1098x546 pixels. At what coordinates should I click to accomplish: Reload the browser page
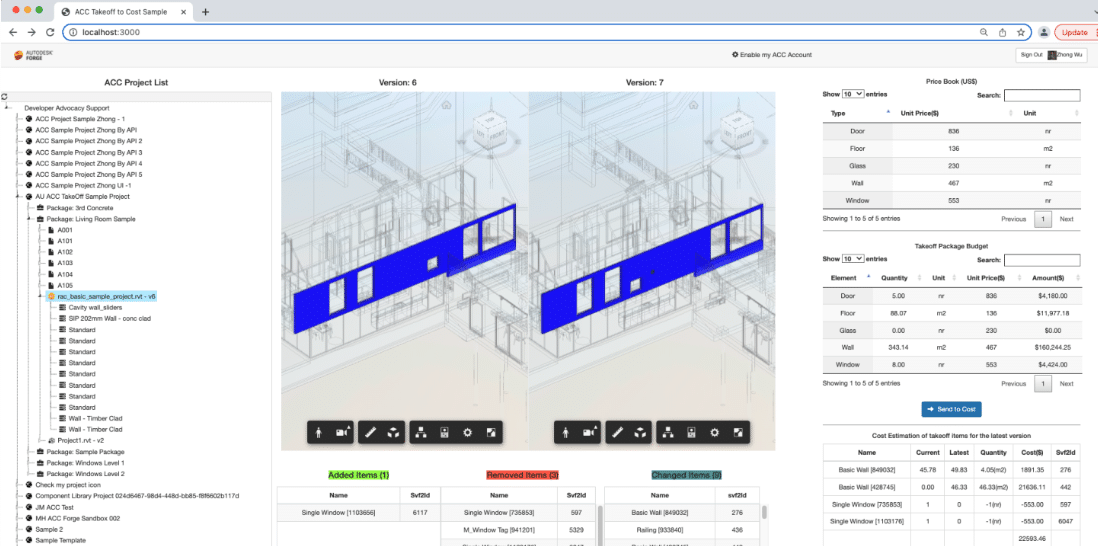50,32
